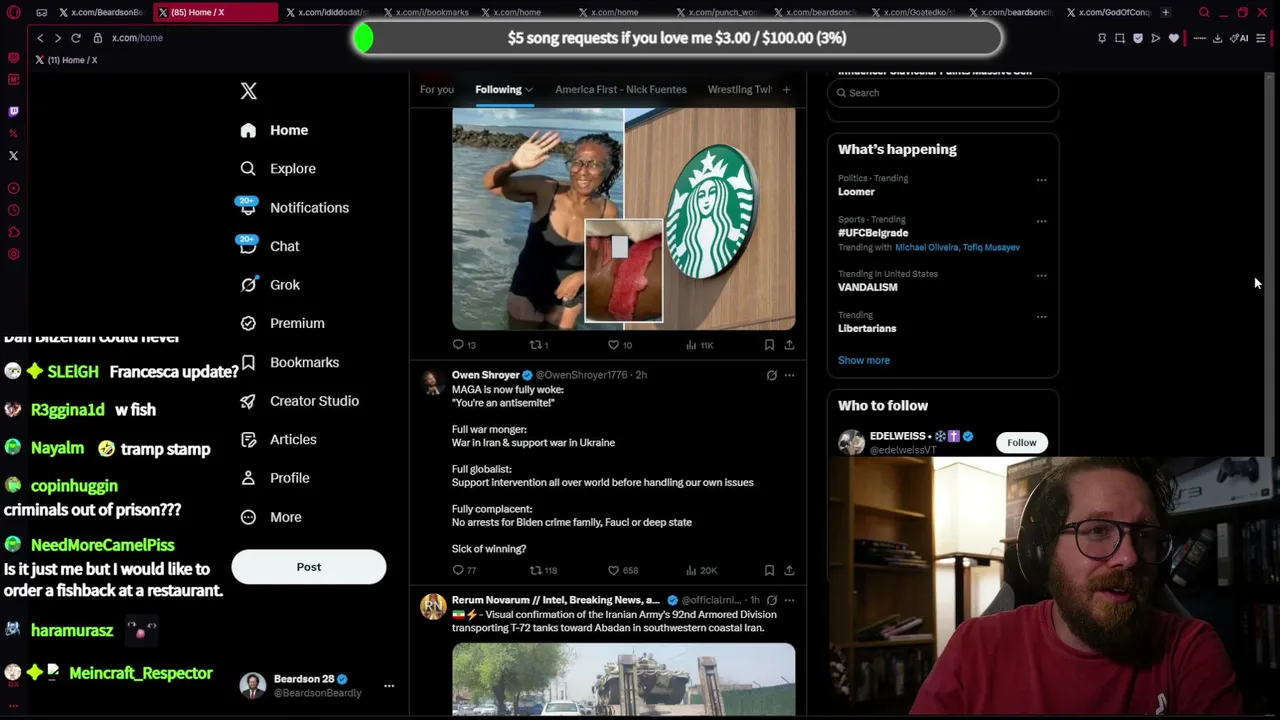Screen dimensions: 1280x720
Task: Click the X logo above the Home link
Action: pos(248,91)
